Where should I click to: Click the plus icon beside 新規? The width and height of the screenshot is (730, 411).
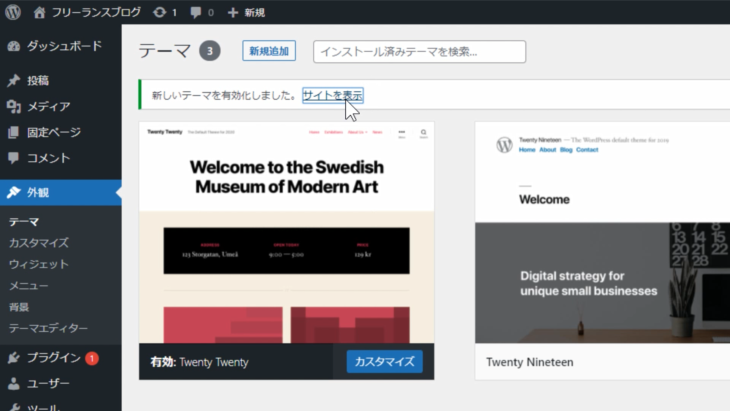(233, 13)
